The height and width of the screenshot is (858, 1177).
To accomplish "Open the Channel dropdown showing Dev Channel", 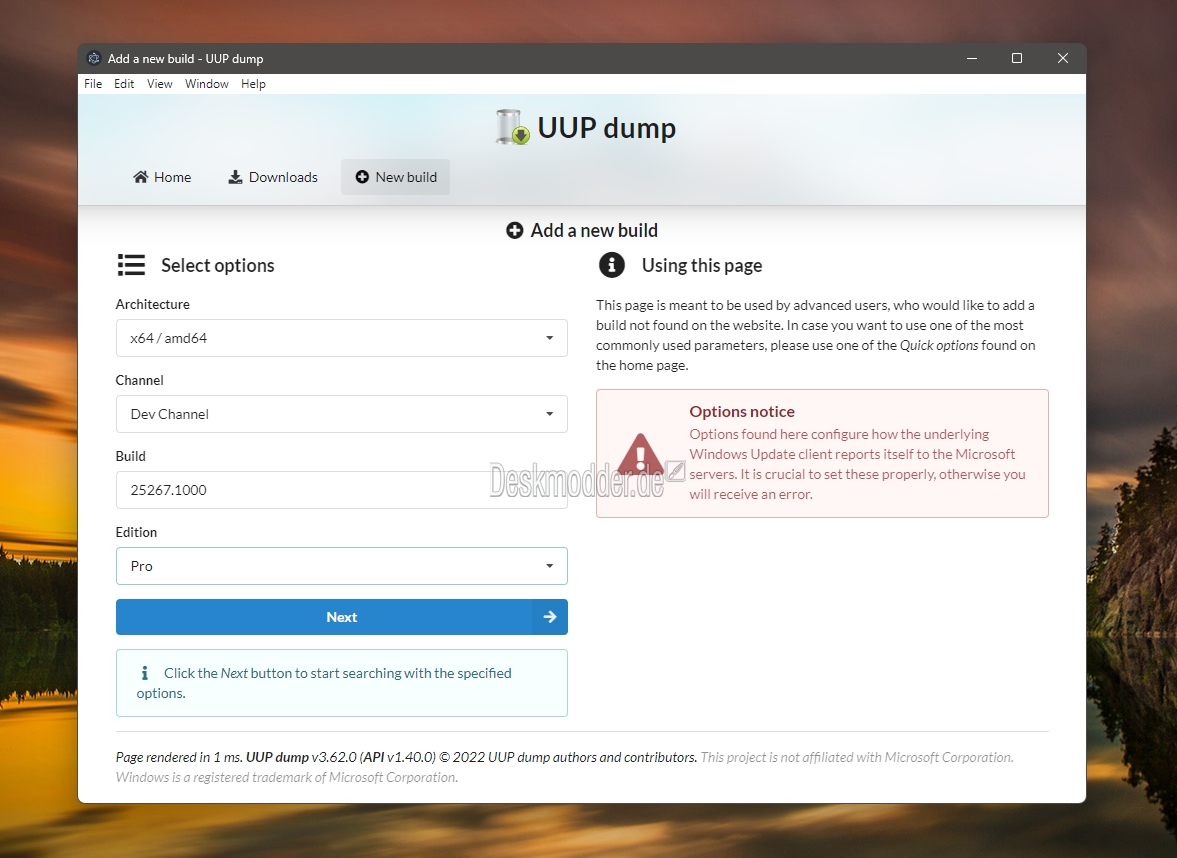I will [x=342, y=414].
